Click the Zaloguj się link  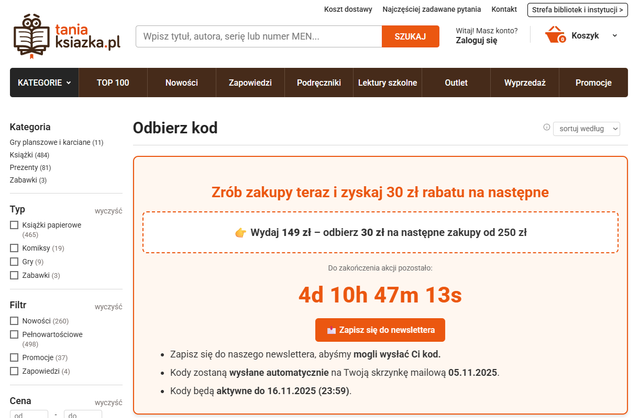point(476,42)
